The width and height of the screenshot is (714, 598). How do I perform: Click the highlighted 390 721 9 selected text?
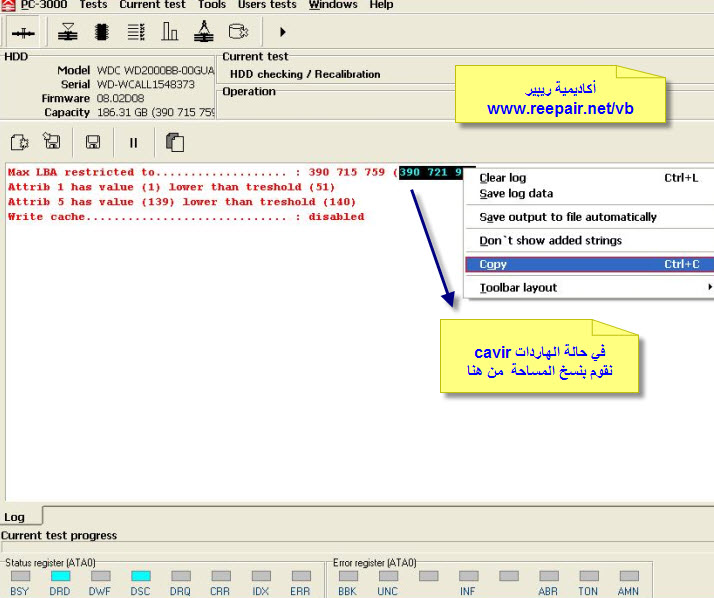430,173
